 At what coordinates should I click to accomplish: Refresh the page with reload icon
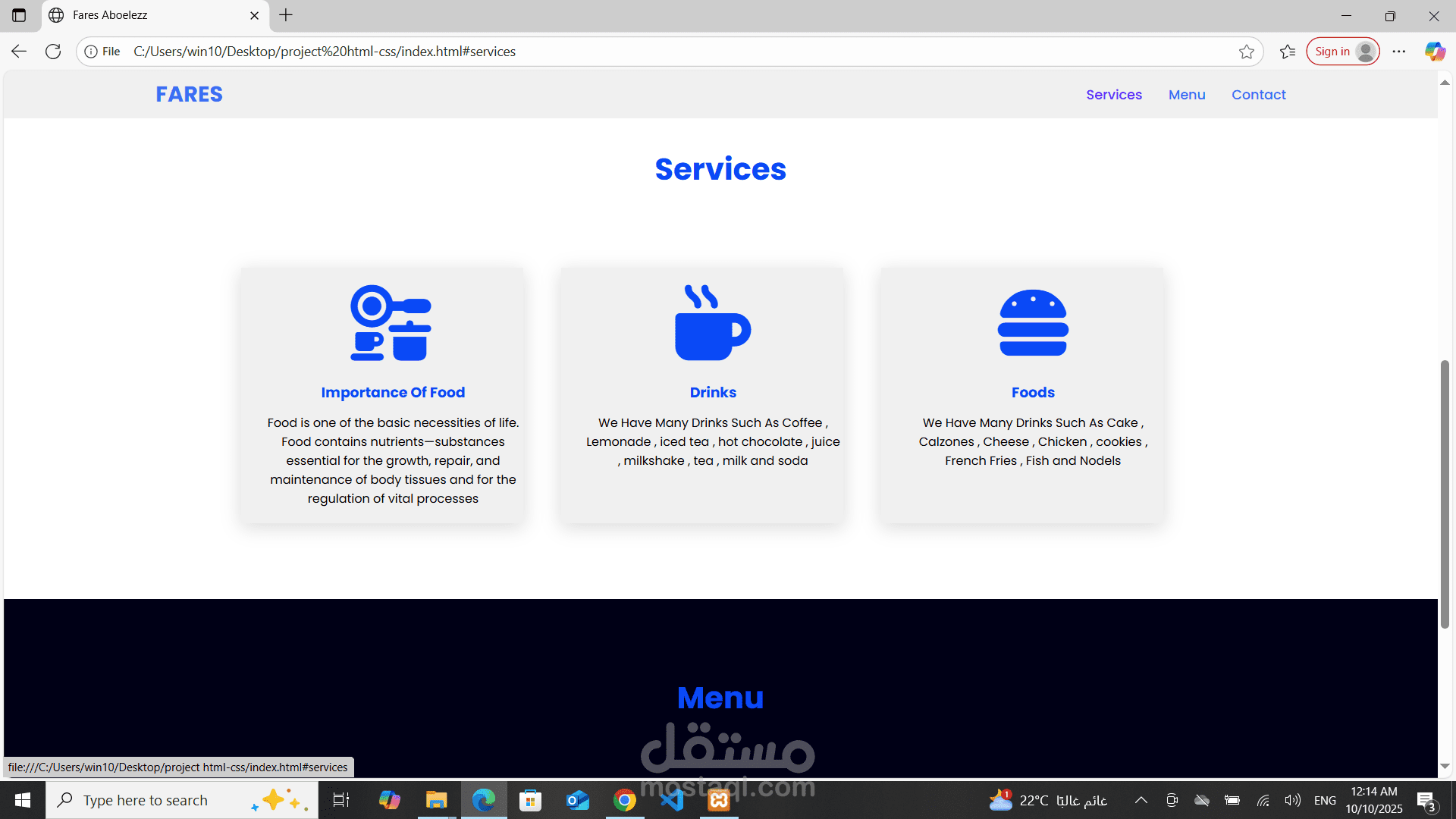[53, 52]
